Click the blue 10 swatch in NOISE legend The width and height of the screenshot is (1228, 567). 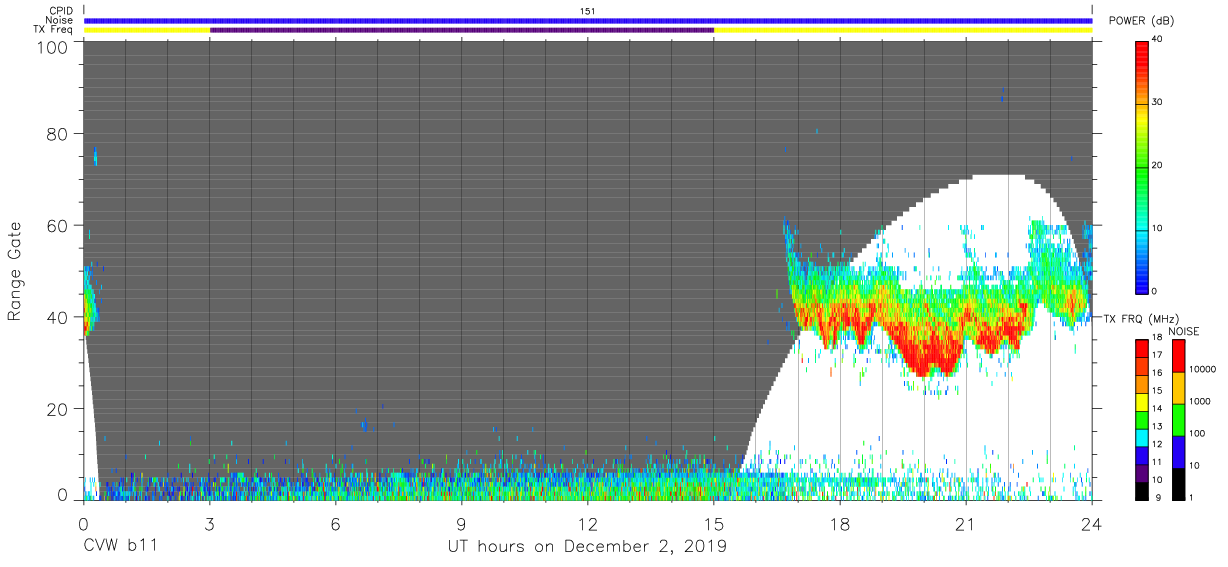(x=1178, y=452)
